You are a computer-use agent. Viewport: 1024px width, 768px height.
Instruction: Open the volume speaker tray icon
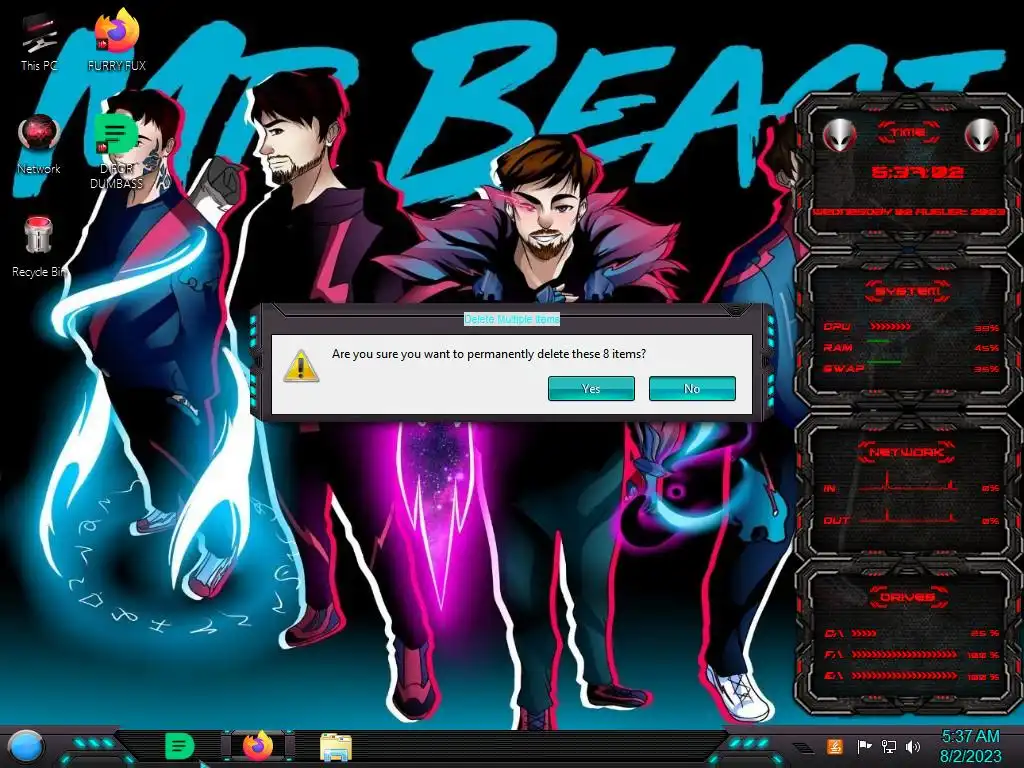(913, 746)
